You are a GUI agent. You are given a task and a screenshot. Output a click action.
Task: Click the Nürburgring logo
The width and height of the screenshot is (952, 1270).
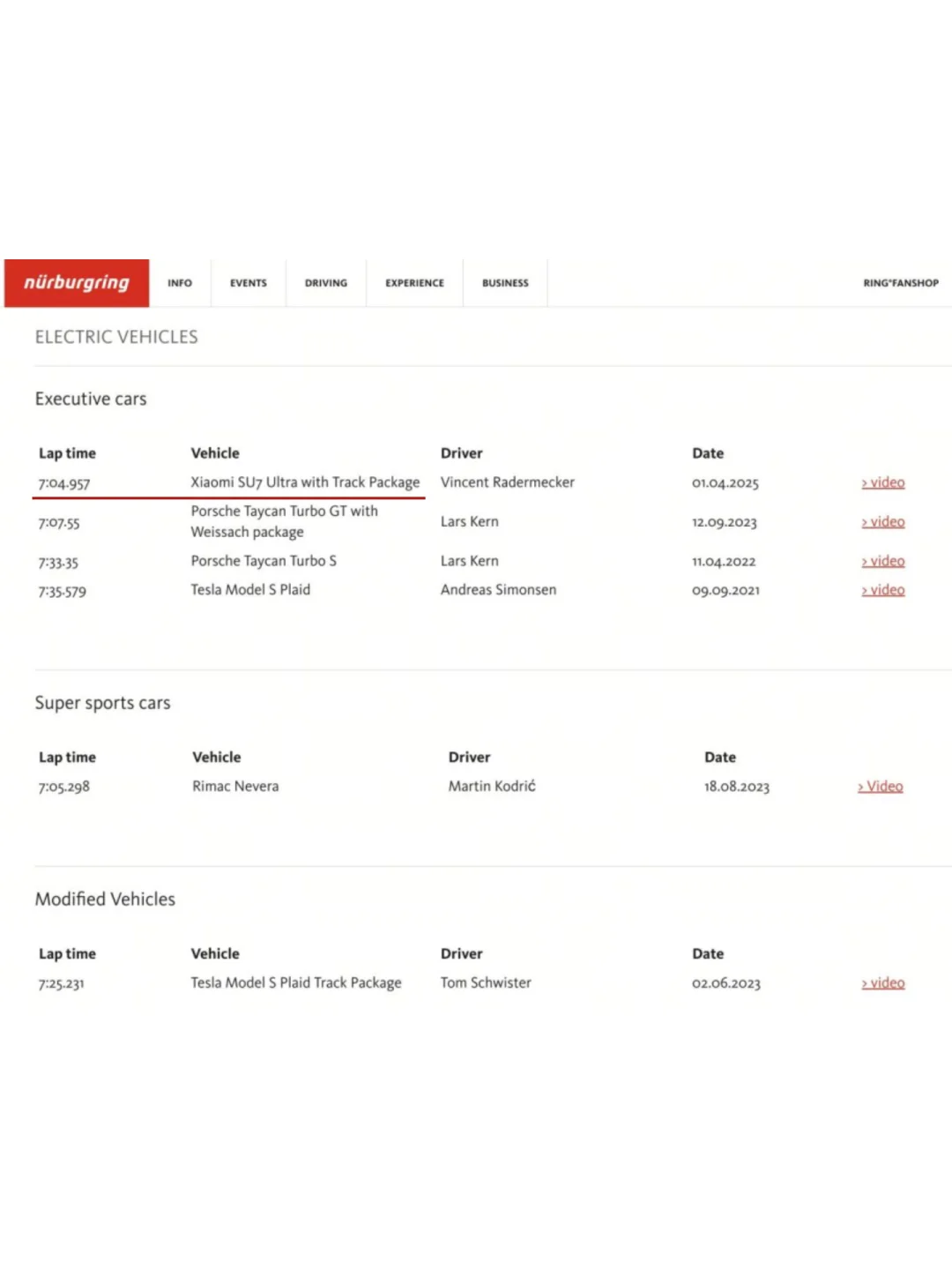coord(77,283)
